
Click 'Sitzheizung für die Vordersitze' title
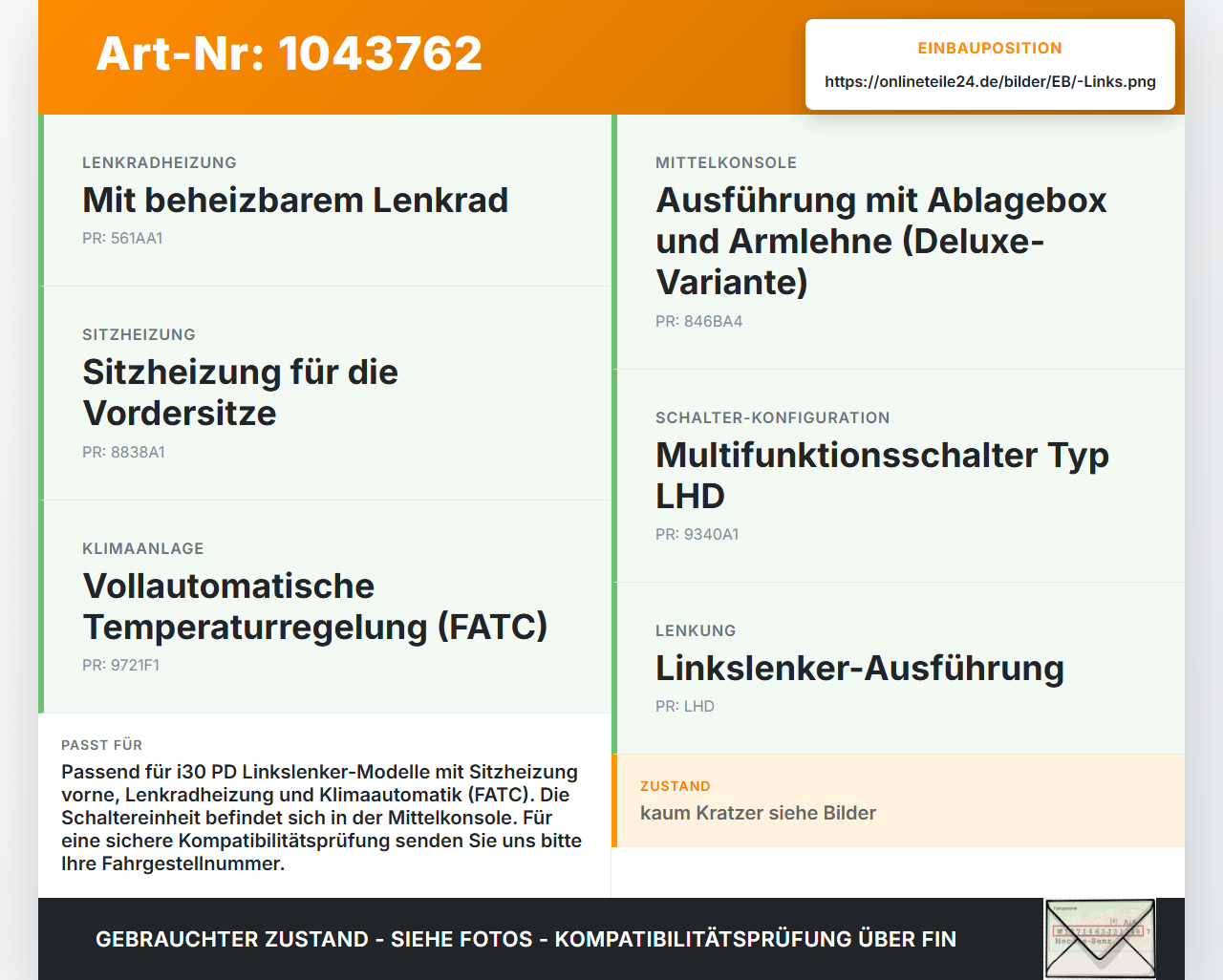[240, 393]
